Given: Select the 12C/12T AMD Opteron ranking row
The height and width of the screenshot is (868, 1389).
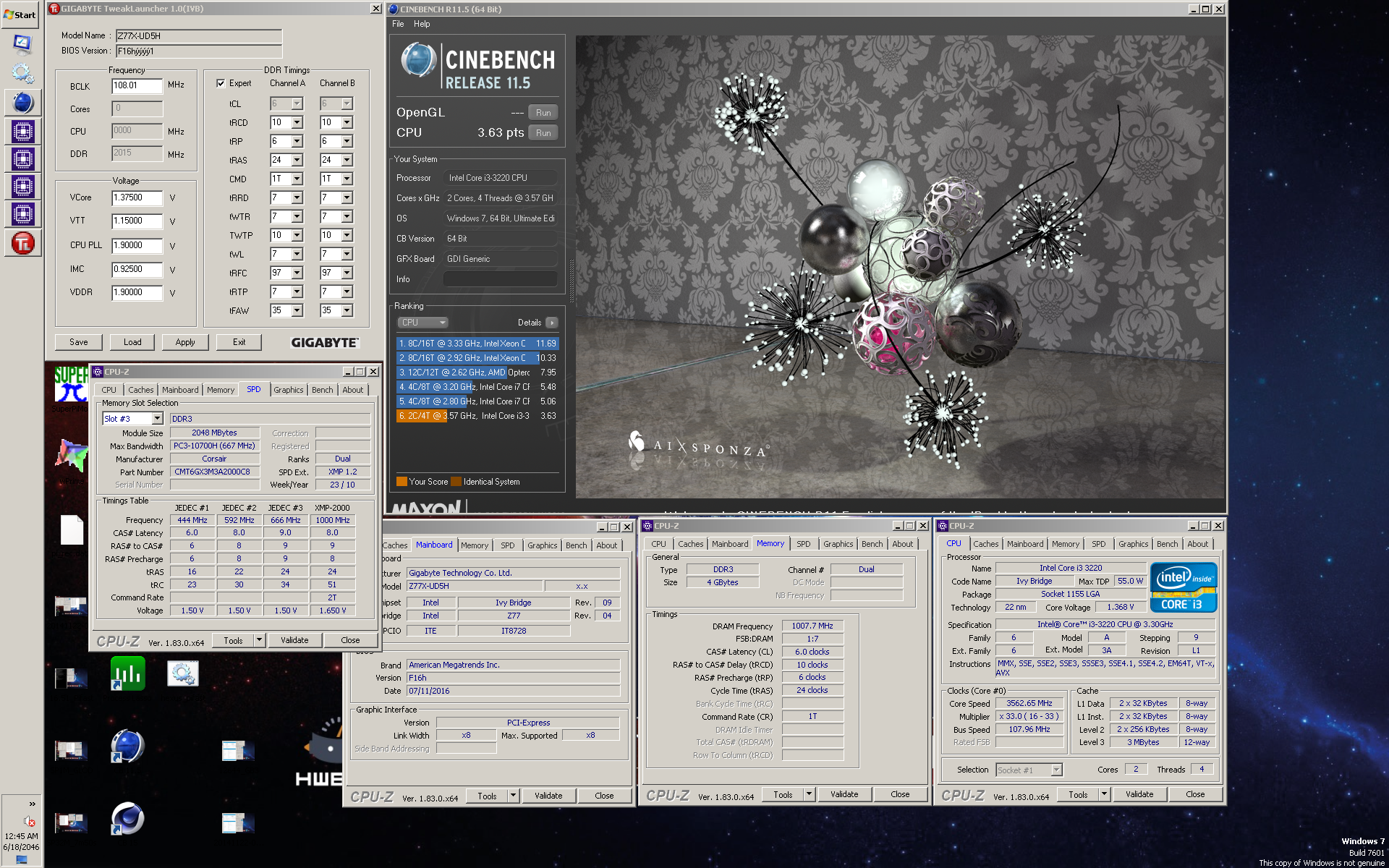Looking at the screenshot, I should (x=477, y=373).
